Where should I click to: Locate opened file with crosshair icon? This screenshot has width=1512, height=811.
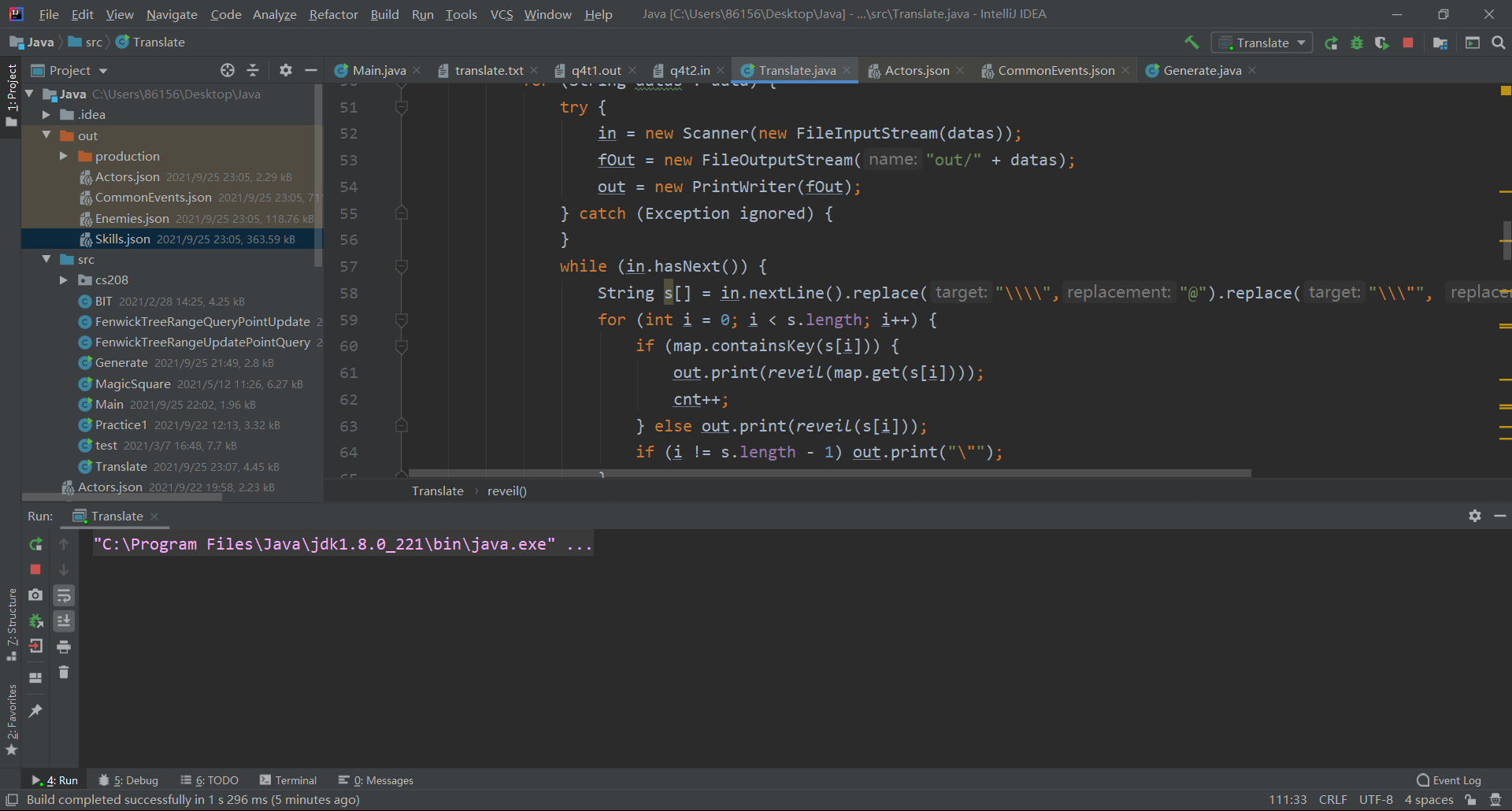[x=228, y=70]
